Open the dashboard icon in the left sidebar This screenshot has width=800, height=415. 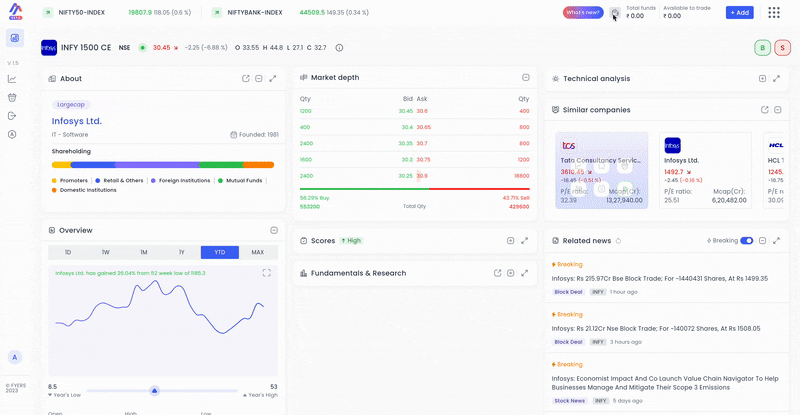15,38
